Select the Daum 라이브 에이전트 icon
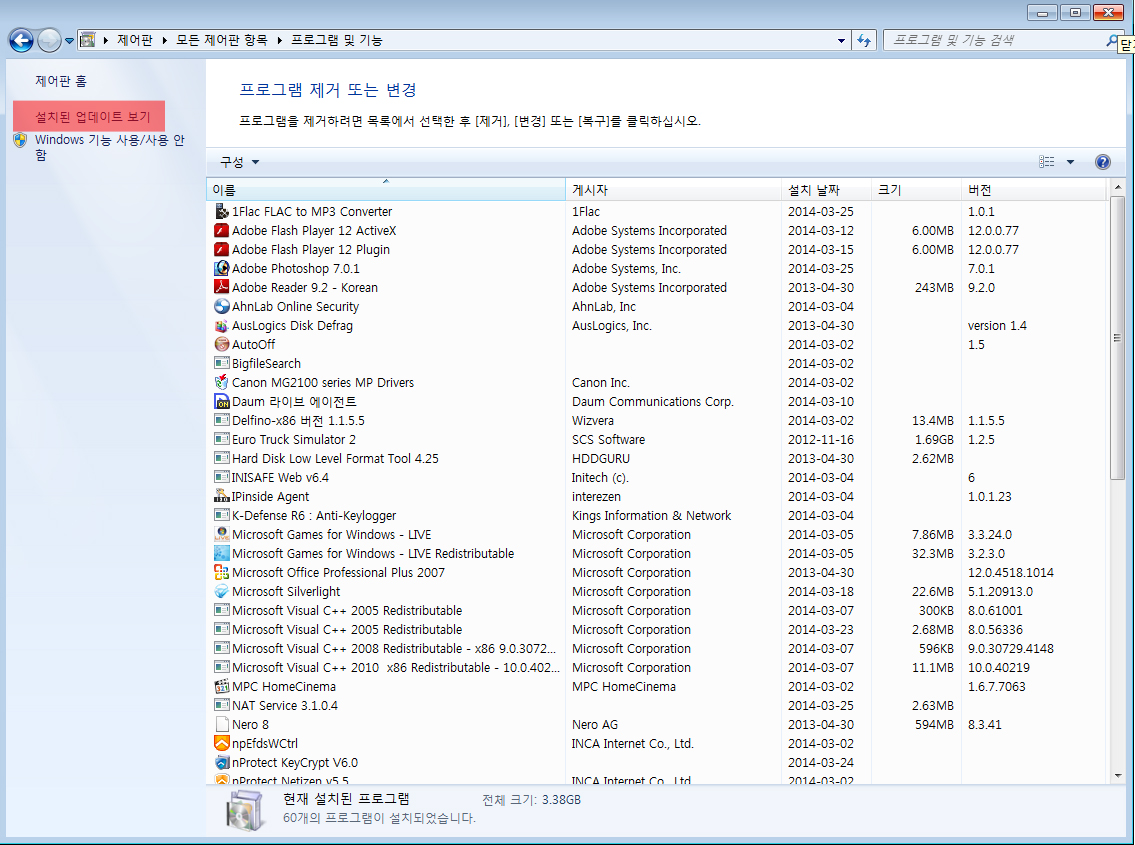 (x=222, y=401)
